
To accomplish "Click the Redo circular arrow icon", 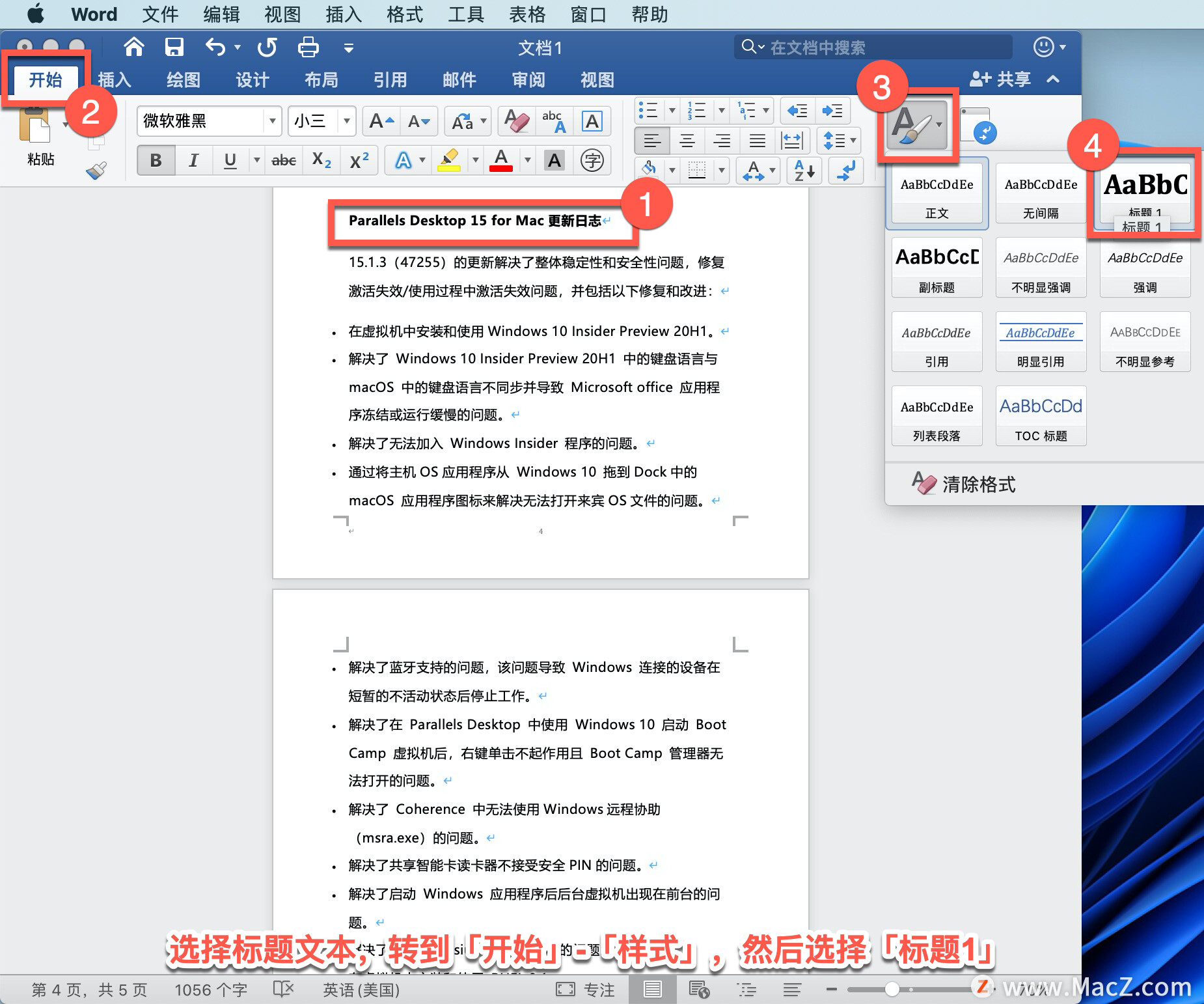I will pyautogui.click(x=267, y=47).
